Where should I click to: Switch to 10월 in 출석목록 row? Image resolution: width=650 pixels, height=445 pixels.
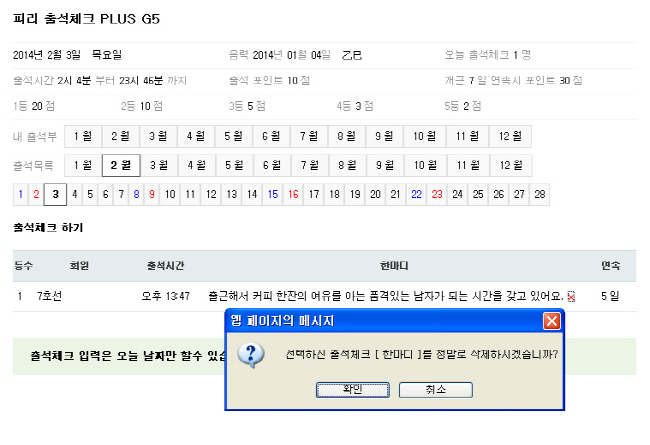424,165
